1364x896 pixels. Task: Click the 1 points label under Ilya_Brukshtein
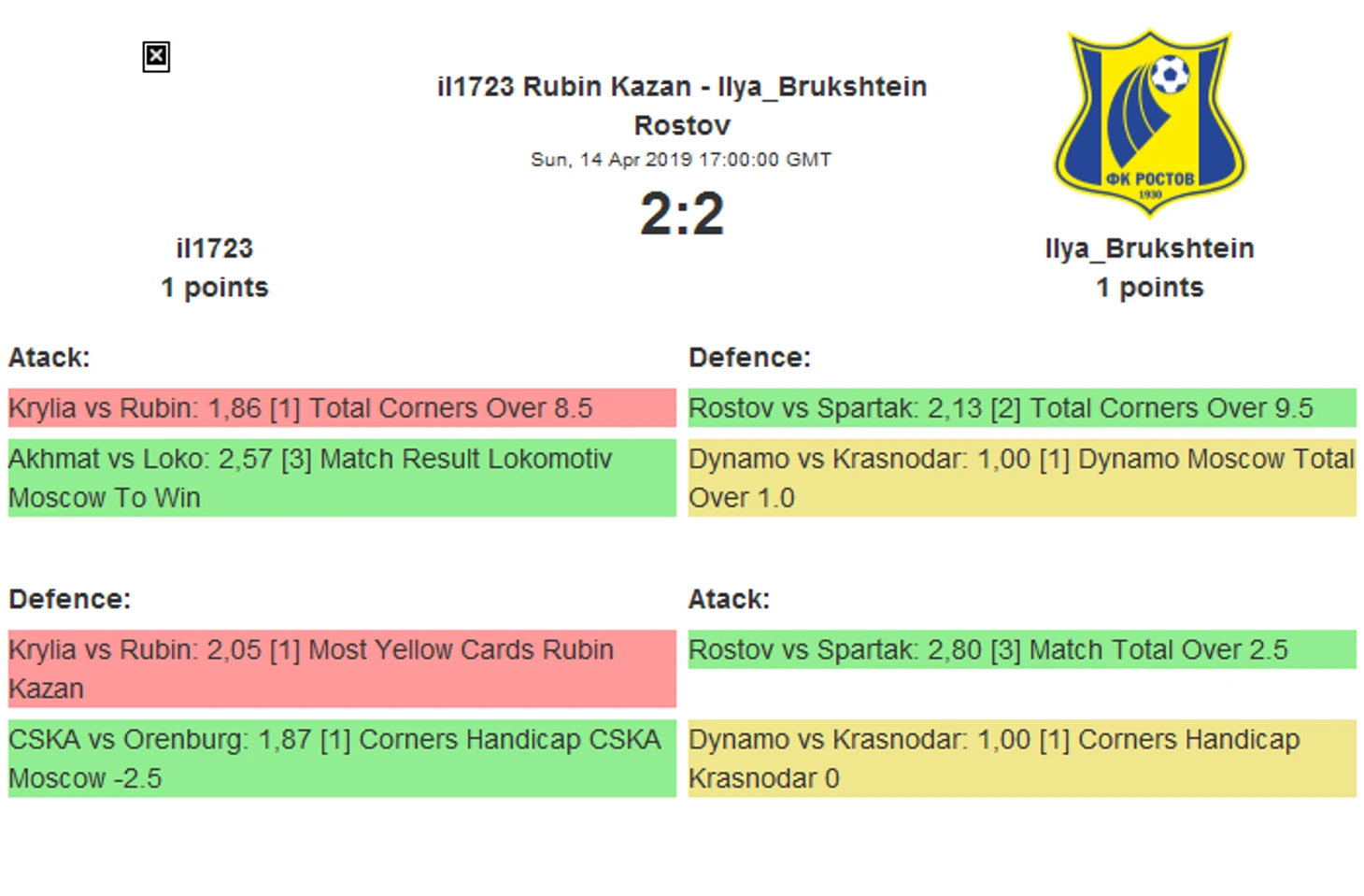click(1149, 288)
